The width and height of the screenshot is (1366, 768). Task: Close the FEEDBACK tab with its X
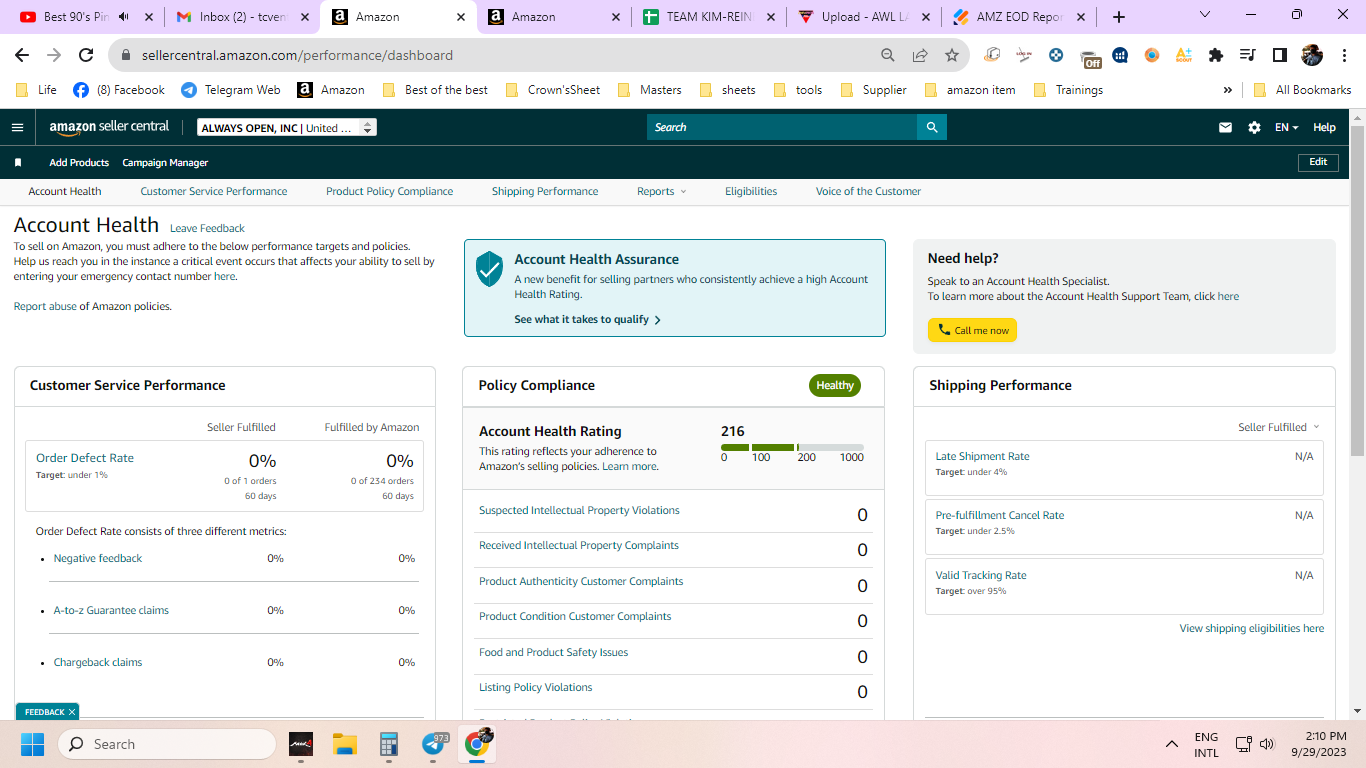[72, 712]
